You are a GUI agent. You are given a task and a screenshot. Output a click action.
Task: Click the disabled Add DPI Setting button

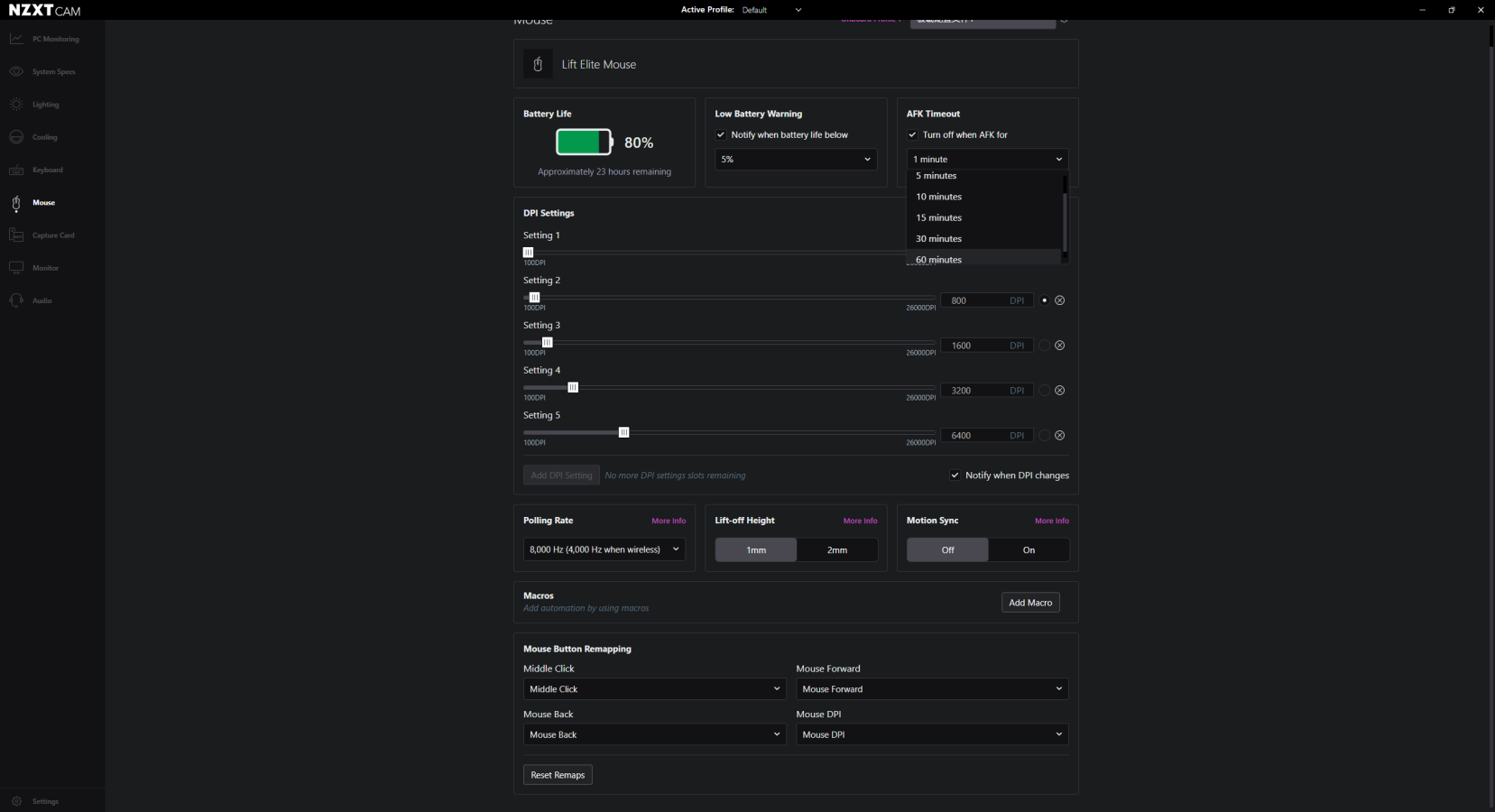[561, 475]
